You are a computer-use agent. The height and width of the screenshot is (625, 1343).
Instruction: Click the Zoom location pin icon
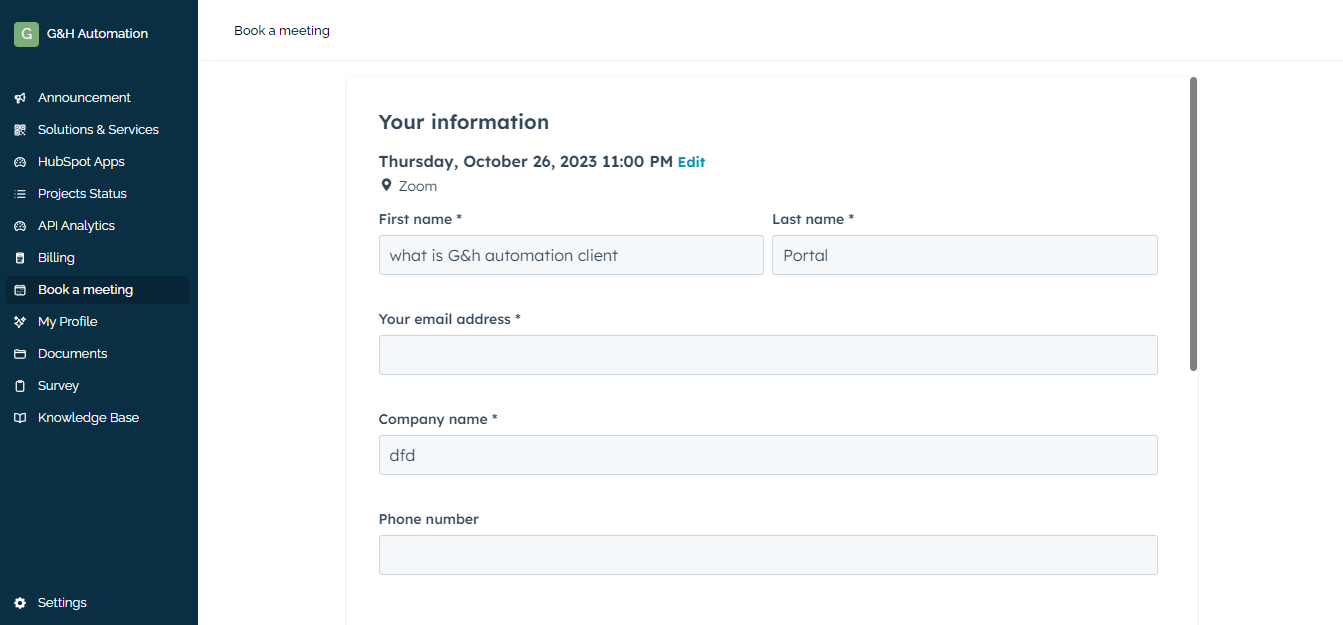386,186
